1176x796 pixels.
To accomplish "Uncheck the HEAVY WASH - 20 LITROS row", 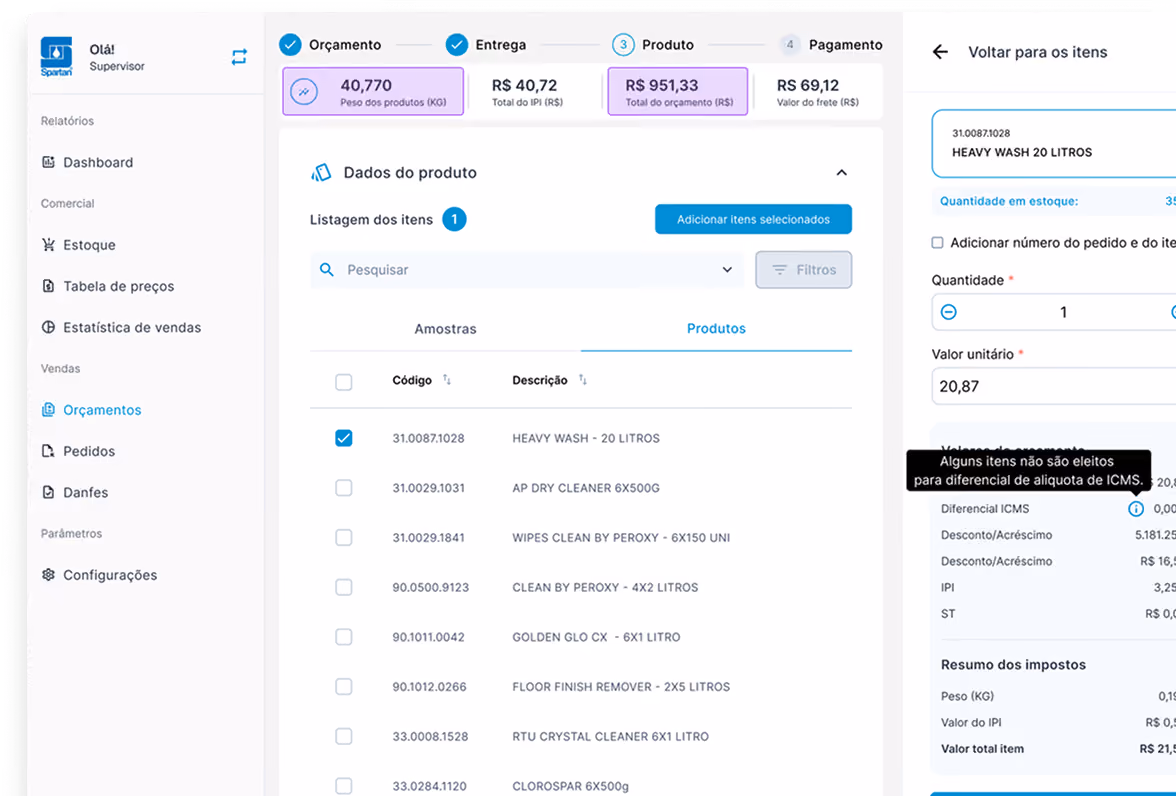I will pyautogui.click(x=344, y=438).
